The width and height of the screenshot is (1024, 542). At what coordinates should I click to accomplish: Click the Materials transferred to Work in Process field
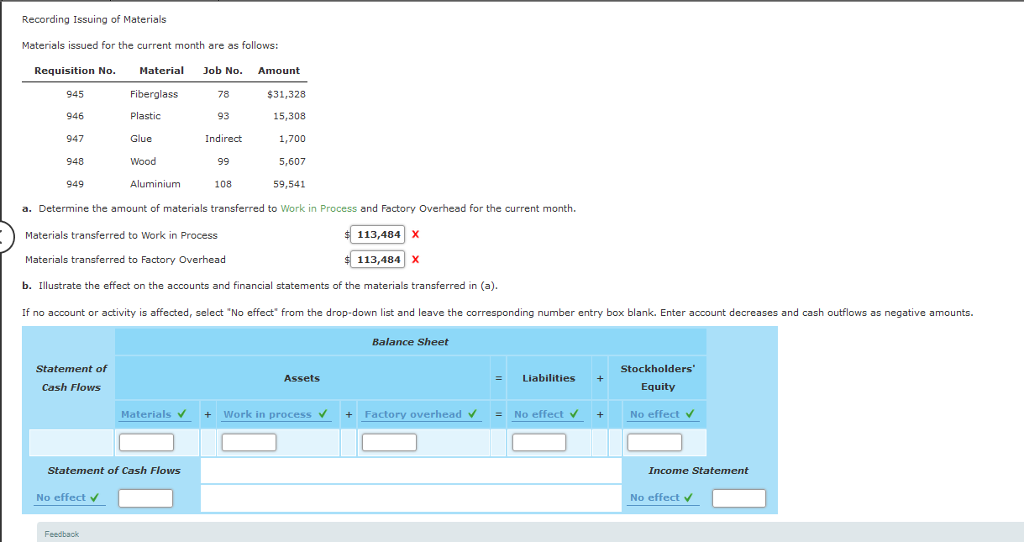tap(377, 235)
